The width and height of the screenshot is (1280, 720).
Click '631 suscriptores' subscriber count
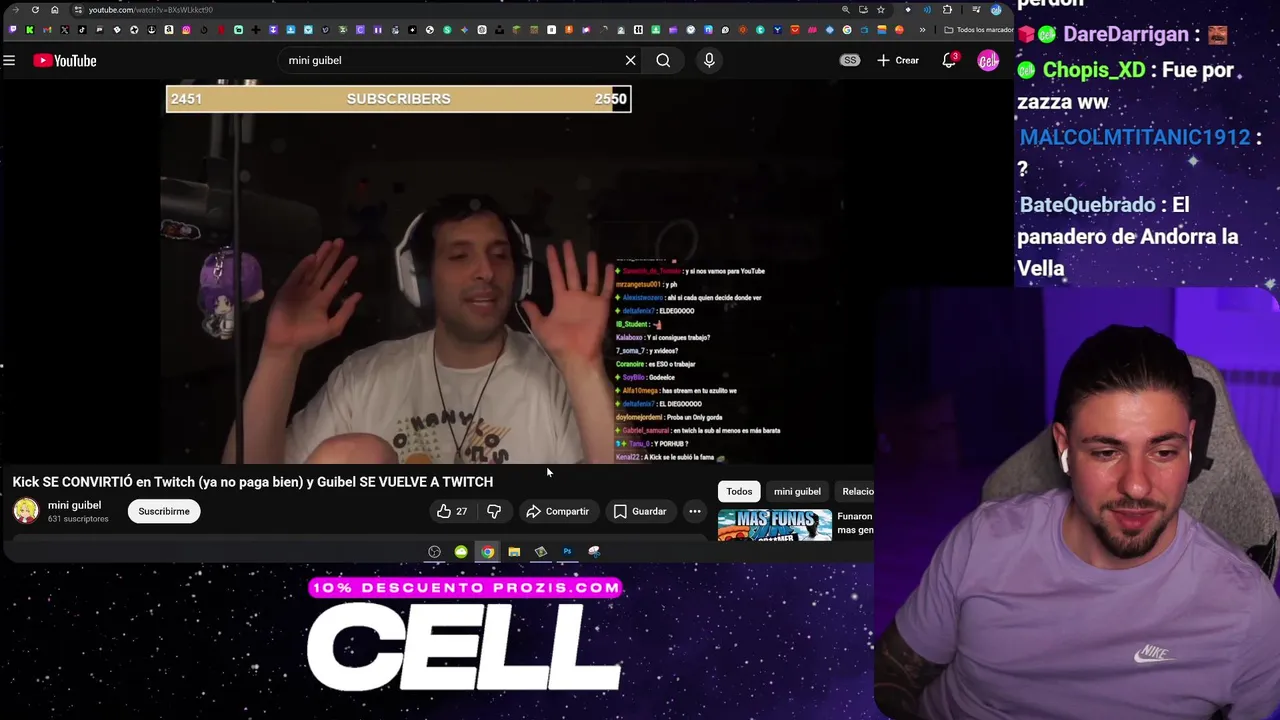[x=78, y=519]
